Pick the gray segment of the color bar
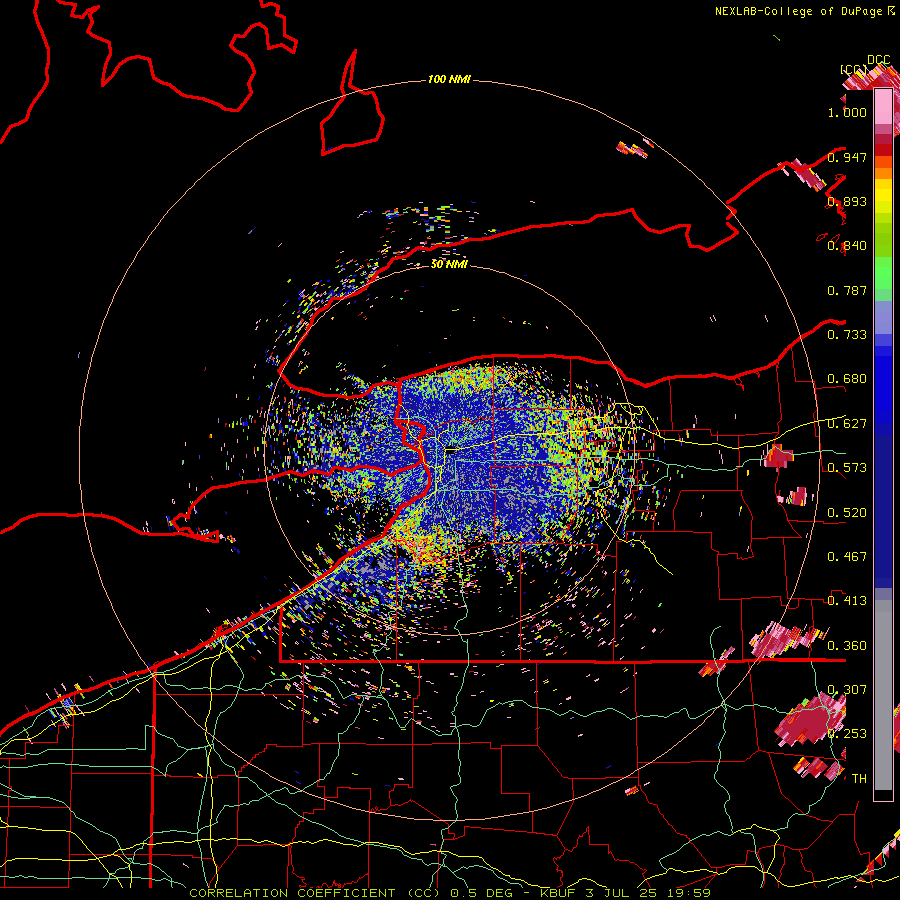Screen dimensions: 900x900 [x=883, y=695]
